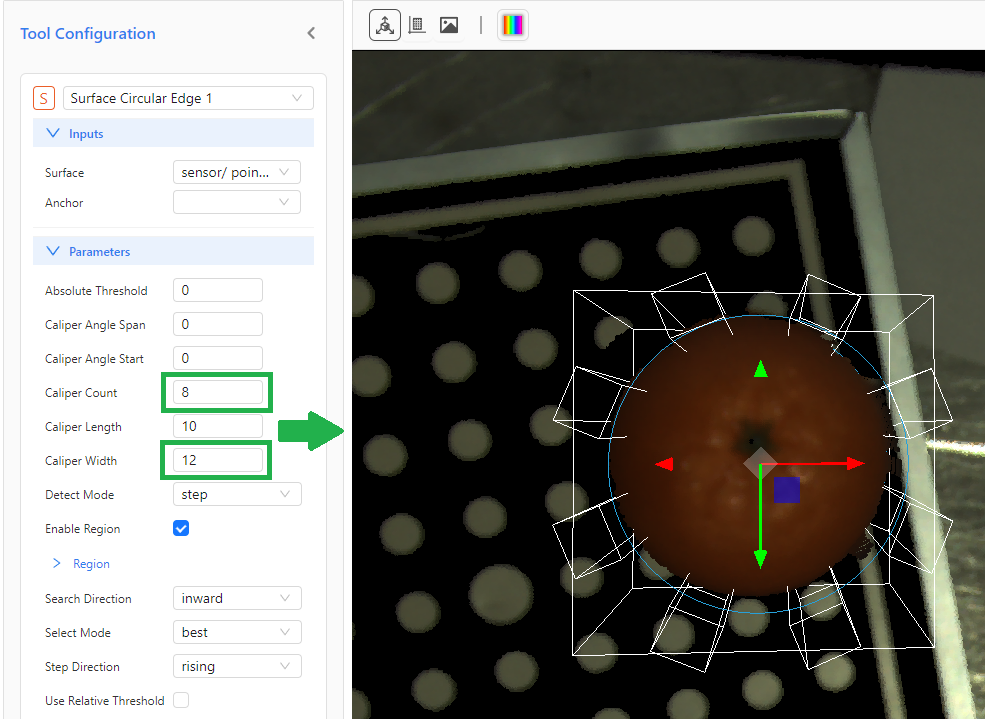Click the Use Relative Threshold label
The height and width of the screenshot is (719, 985).
[105, 700]
